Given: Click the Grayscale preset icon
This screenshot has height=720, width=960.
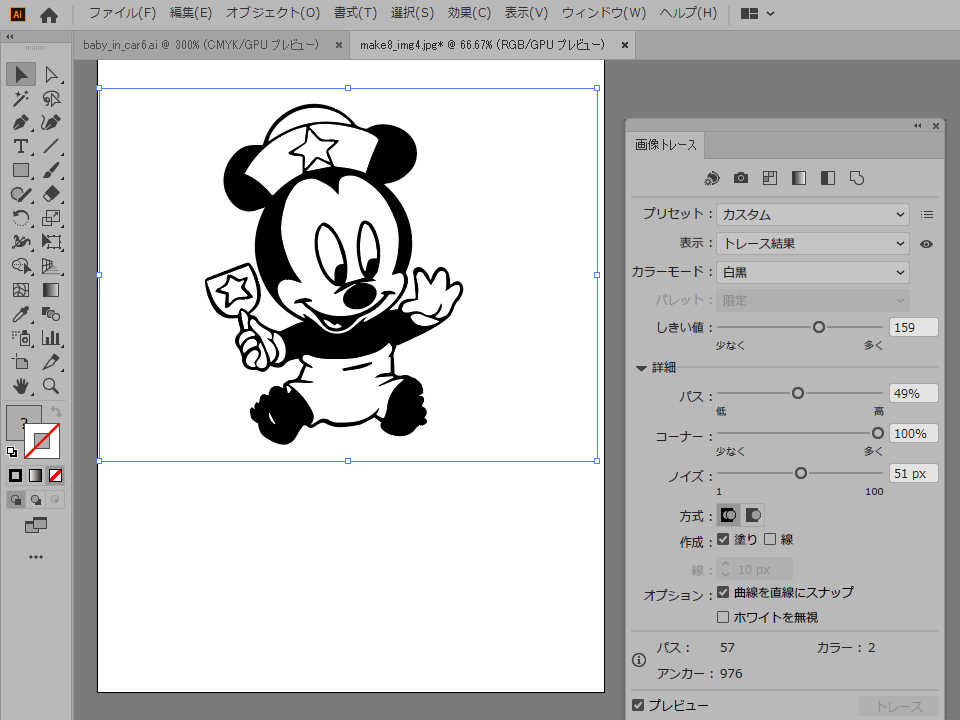Looking at the screenshot, I should click(798, 178).
